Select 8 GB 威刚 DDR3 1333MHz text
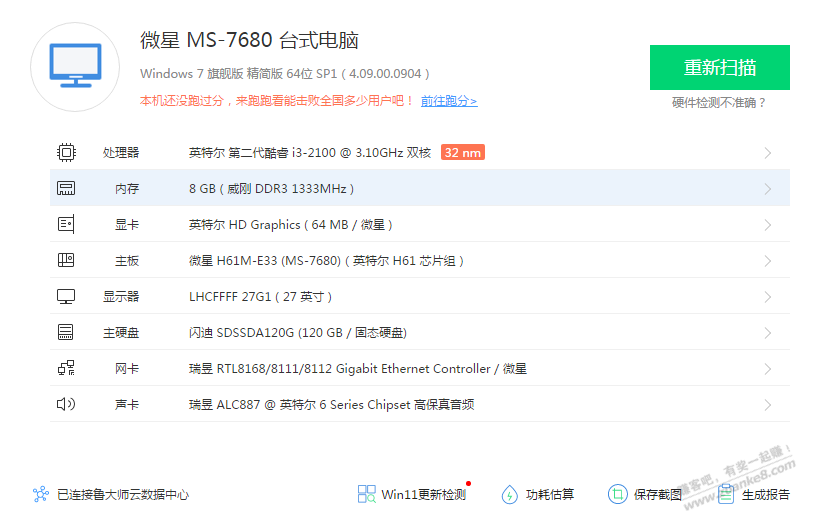Image resolution: width=820 pixels, height=530 pixels. (x=271, y=189)
